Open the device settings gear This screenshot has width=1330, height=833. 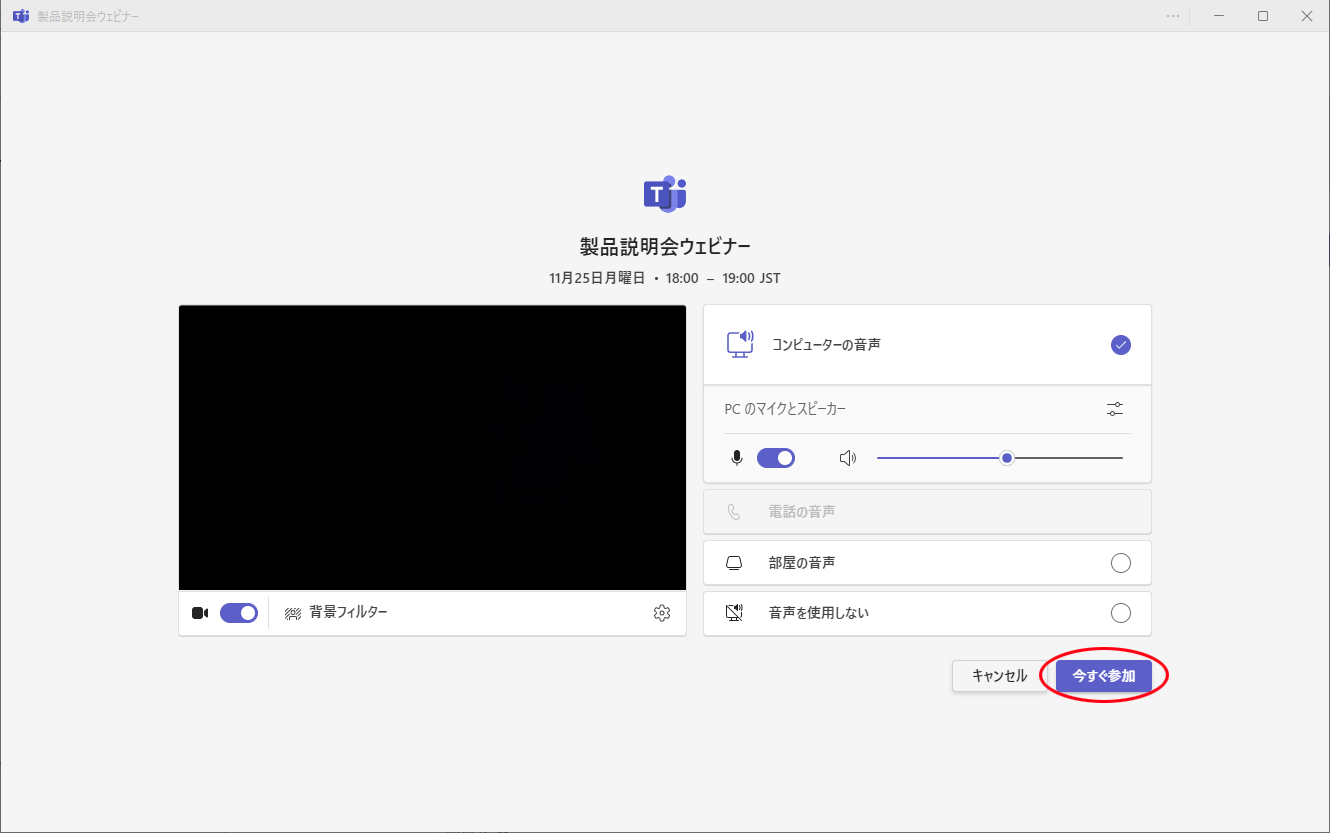pyautogui.click(x=661, y=612)
